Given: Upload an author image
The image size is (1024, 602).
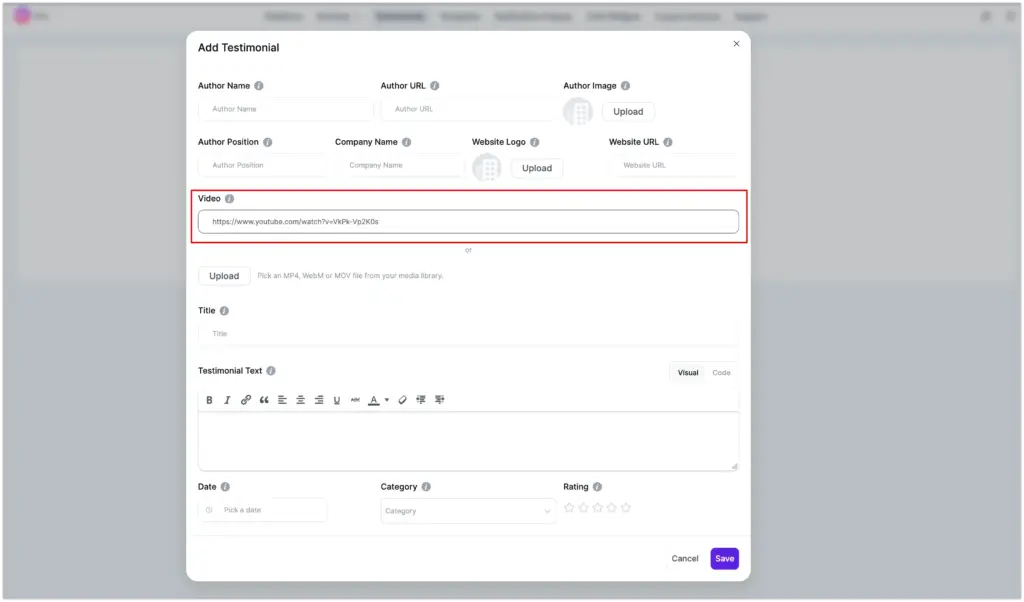Looking at the screenshot, I should click(628, 112).
